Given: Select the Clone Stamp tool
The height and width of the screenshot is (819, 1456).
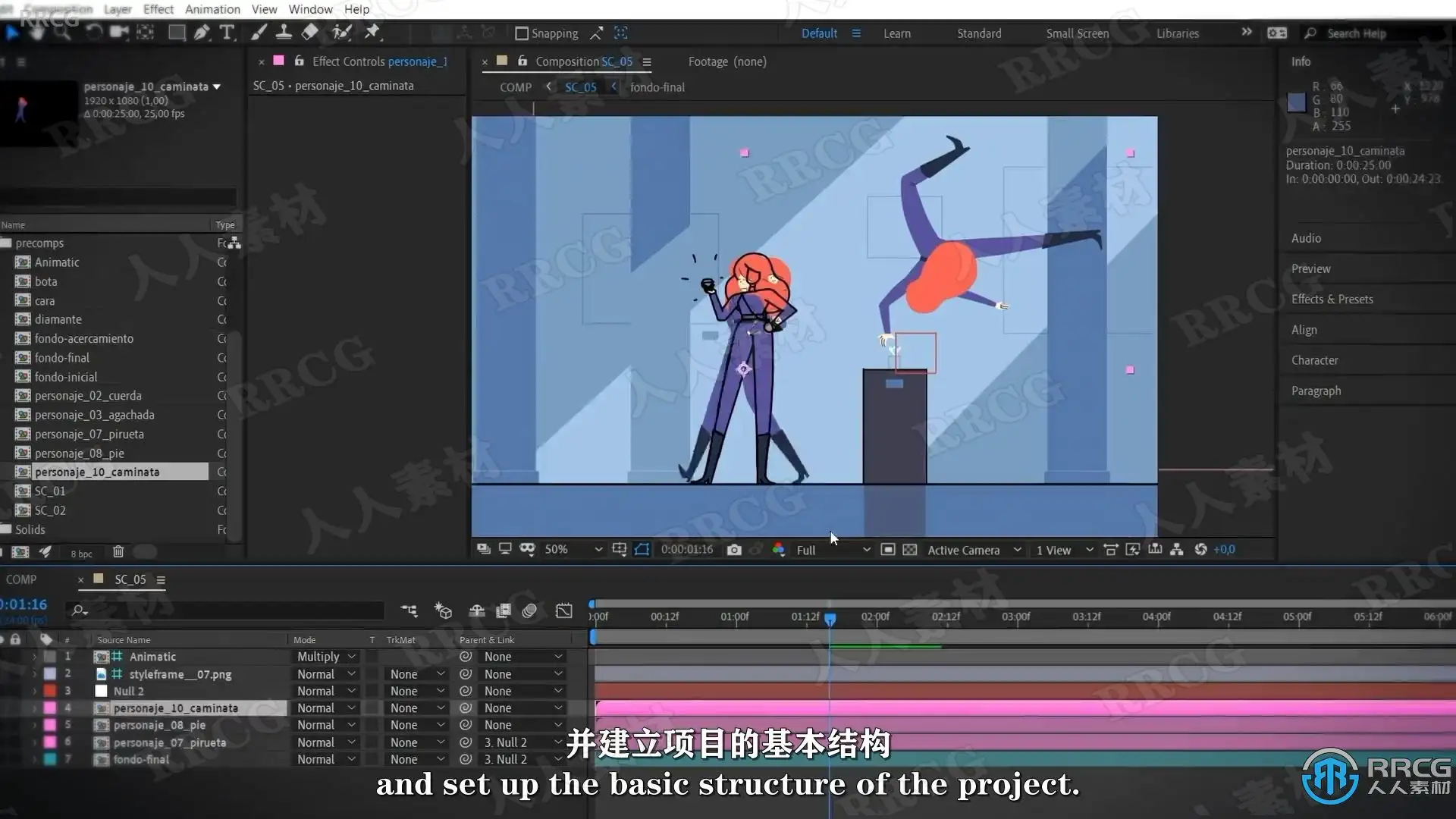Looking at the screenshot, I should (284, 33).
